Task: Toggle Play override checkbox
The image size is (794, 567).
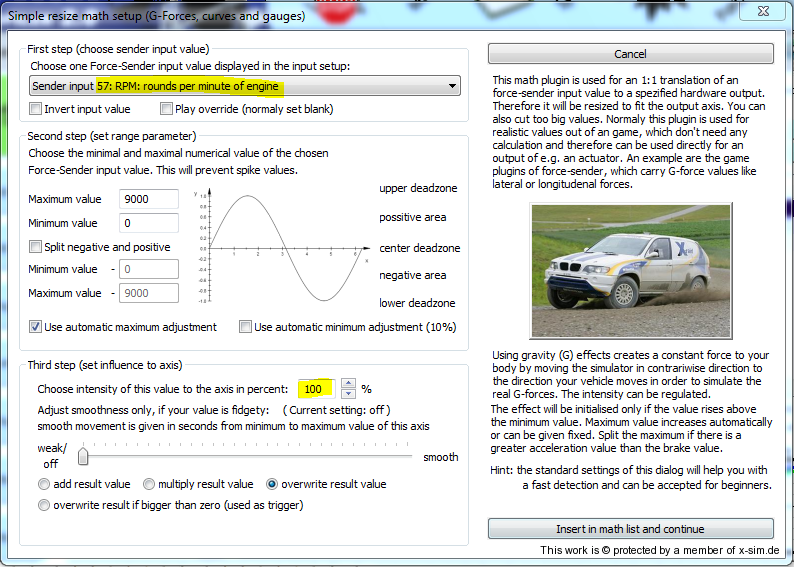Action: (x=167, y=109)
